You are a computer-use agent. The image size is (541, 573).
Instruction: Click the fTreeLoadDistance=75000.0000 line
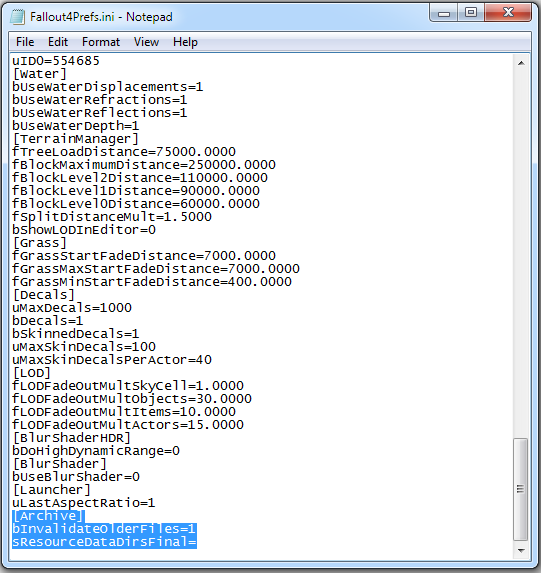(124, 152)
